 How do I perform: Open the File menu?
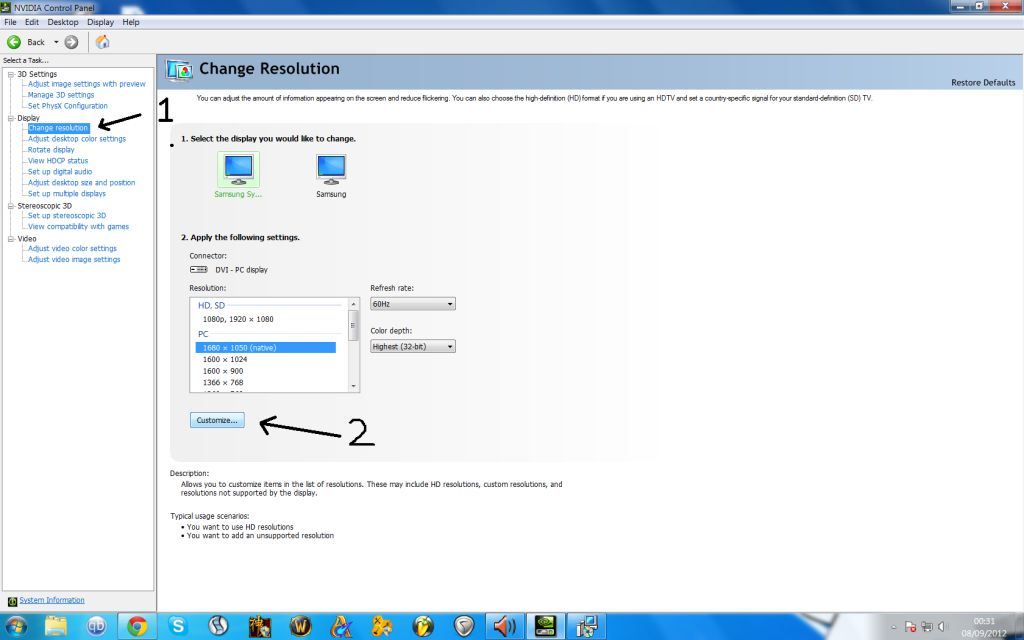point(10,22)
